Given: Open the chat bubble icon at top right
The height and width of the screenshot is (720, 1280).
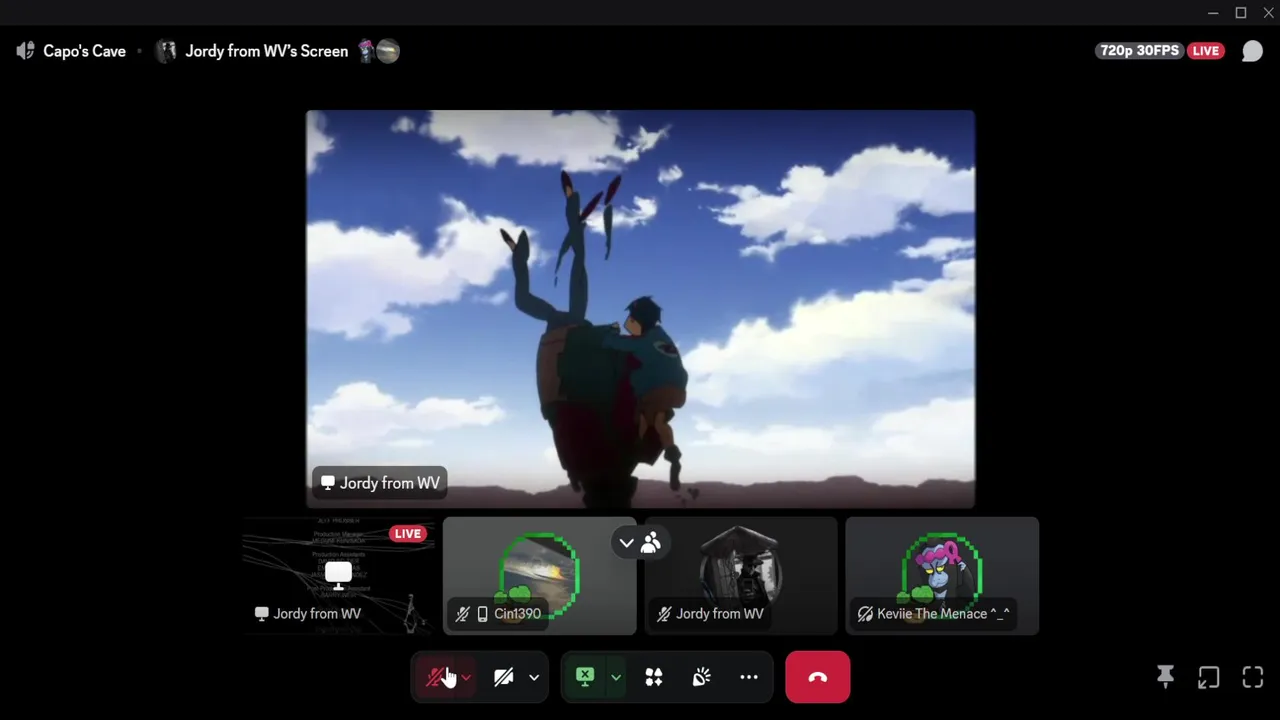Looking at the screenshot, I should 1252,51.
